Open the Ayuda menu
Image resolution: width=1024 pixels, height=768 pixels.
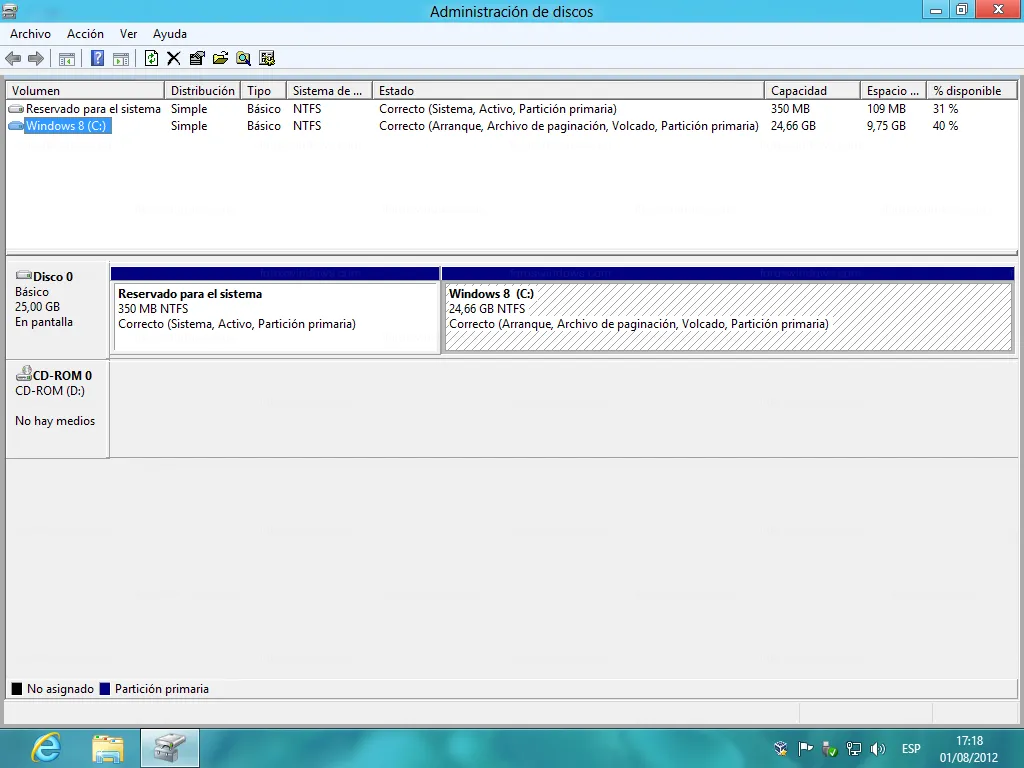[x=170, y=34]
